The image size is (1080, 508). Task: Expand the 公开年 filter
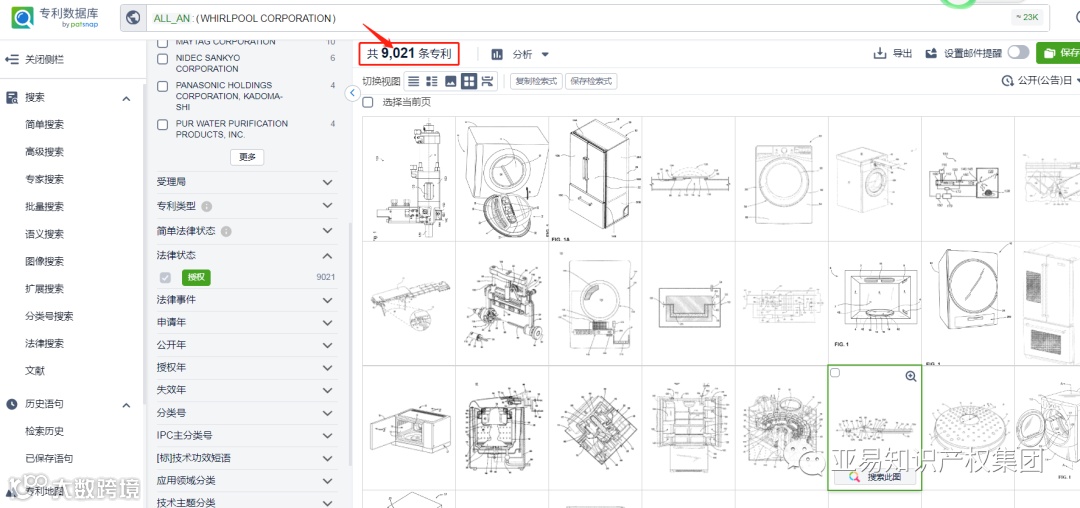(x=328, y=345)
